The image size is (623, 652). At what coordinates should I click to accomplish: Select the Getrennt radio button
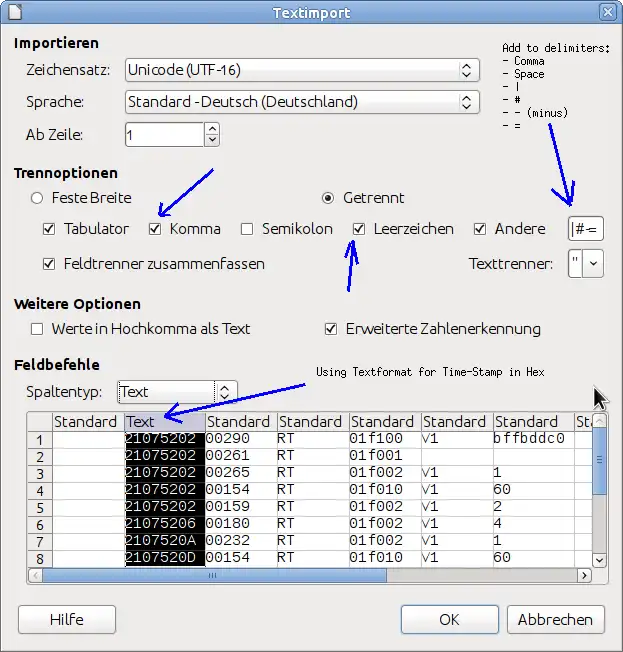[x=328, y=198]
